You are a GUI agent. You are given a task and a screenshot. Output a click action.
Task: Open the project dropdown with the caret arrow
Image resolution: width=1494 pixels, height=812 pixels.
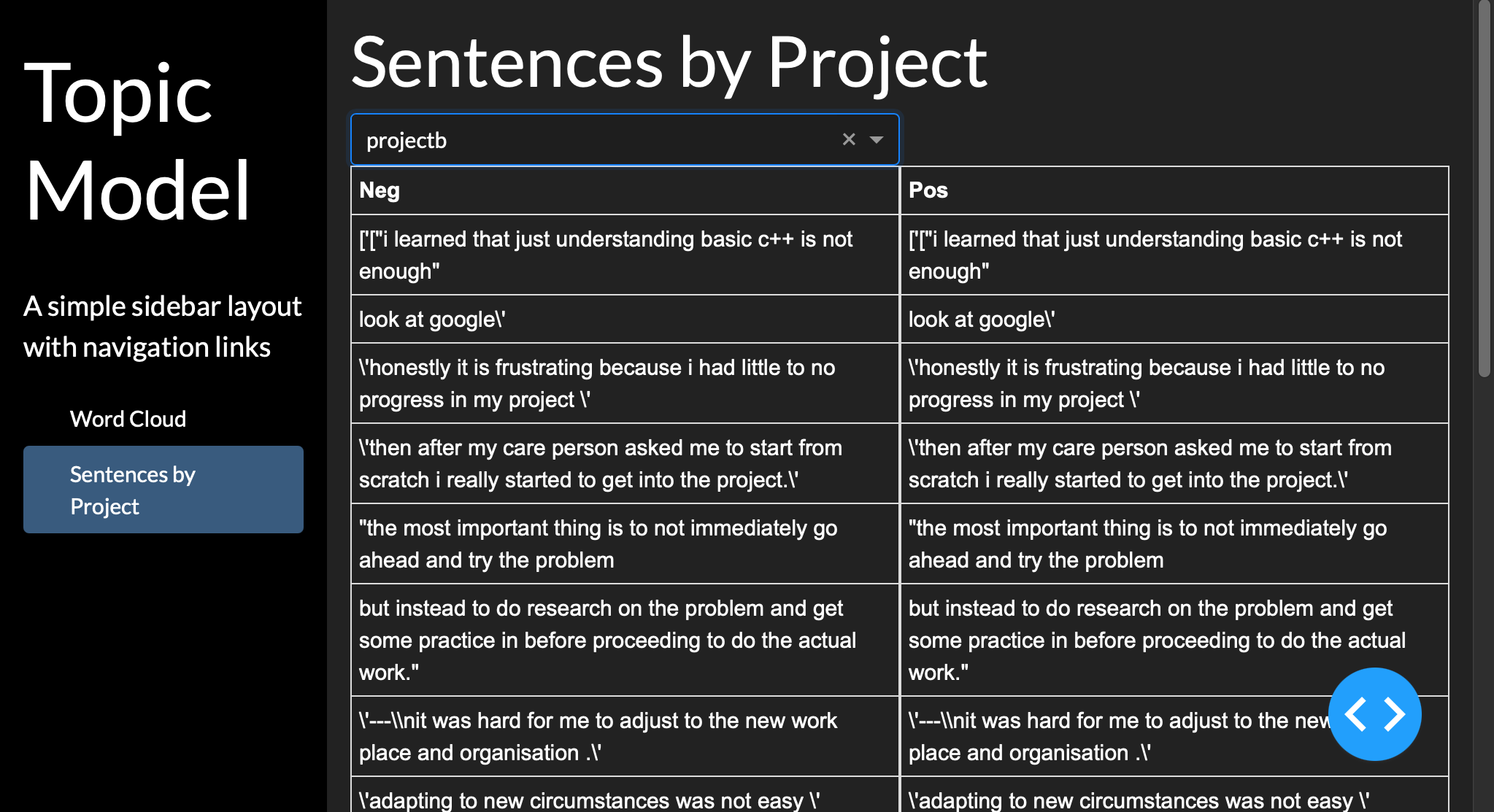coord(877,139)
